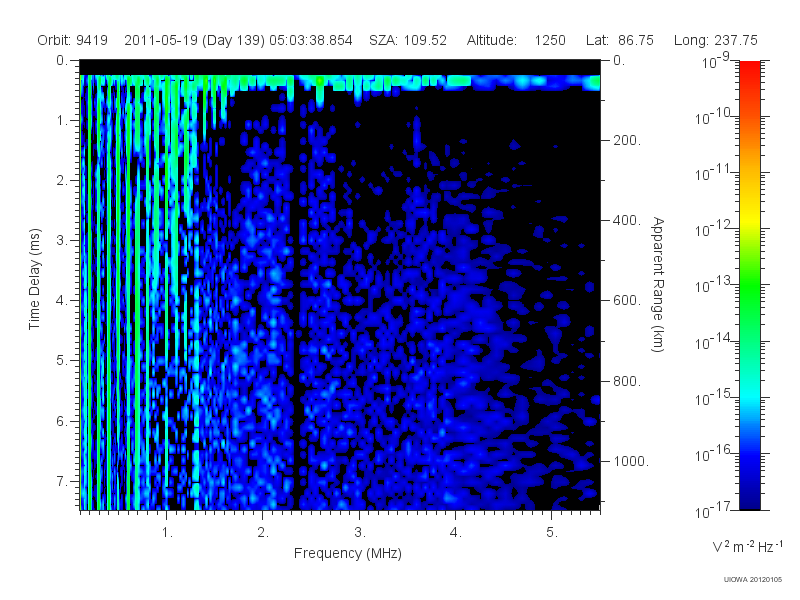Image resolution: width=800 pixels, height=600 pixels.
Task: Click the 600. apparent range tick label
Action: pos(627,301)
